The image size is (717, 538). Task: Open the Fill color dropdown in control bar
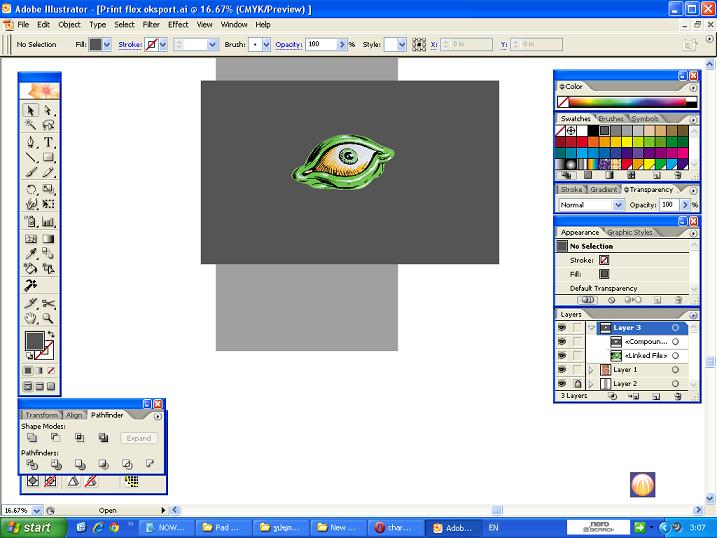pos(107,44)
